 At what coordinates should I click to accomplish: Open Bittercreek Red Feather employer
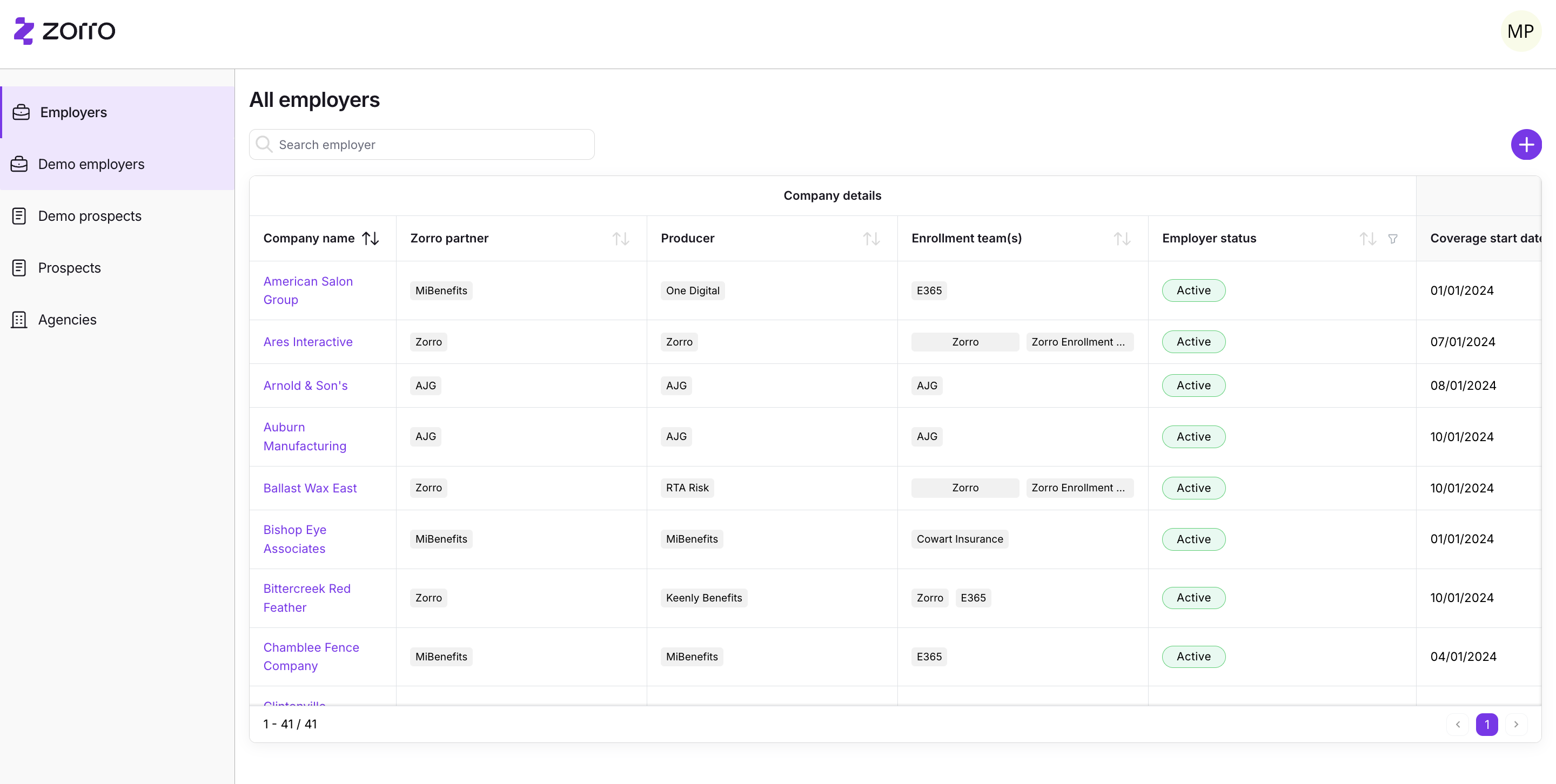[307, 598]
